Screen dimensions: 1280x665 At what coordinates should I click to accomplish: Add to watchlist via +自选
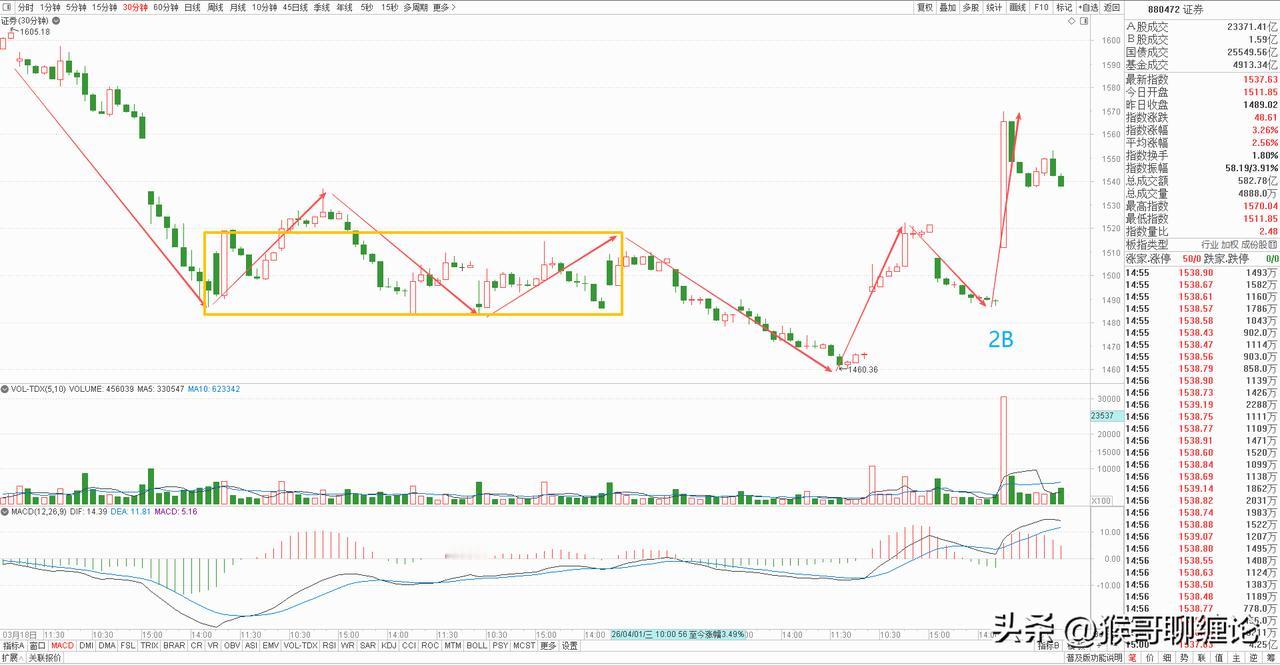[x=1088, y=7]
